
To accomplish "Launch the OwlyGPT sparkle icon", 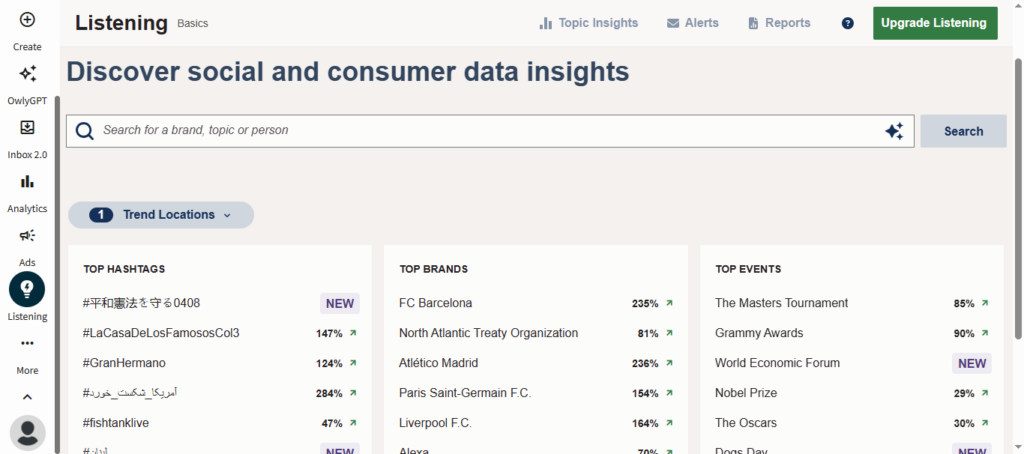I will 27,73.
